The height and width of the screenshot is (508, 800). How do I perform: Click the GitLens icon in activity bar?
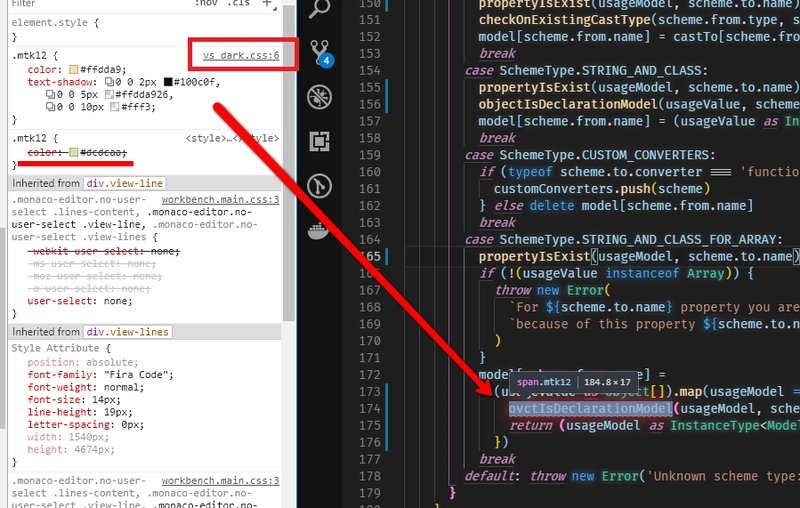[319, 186]
